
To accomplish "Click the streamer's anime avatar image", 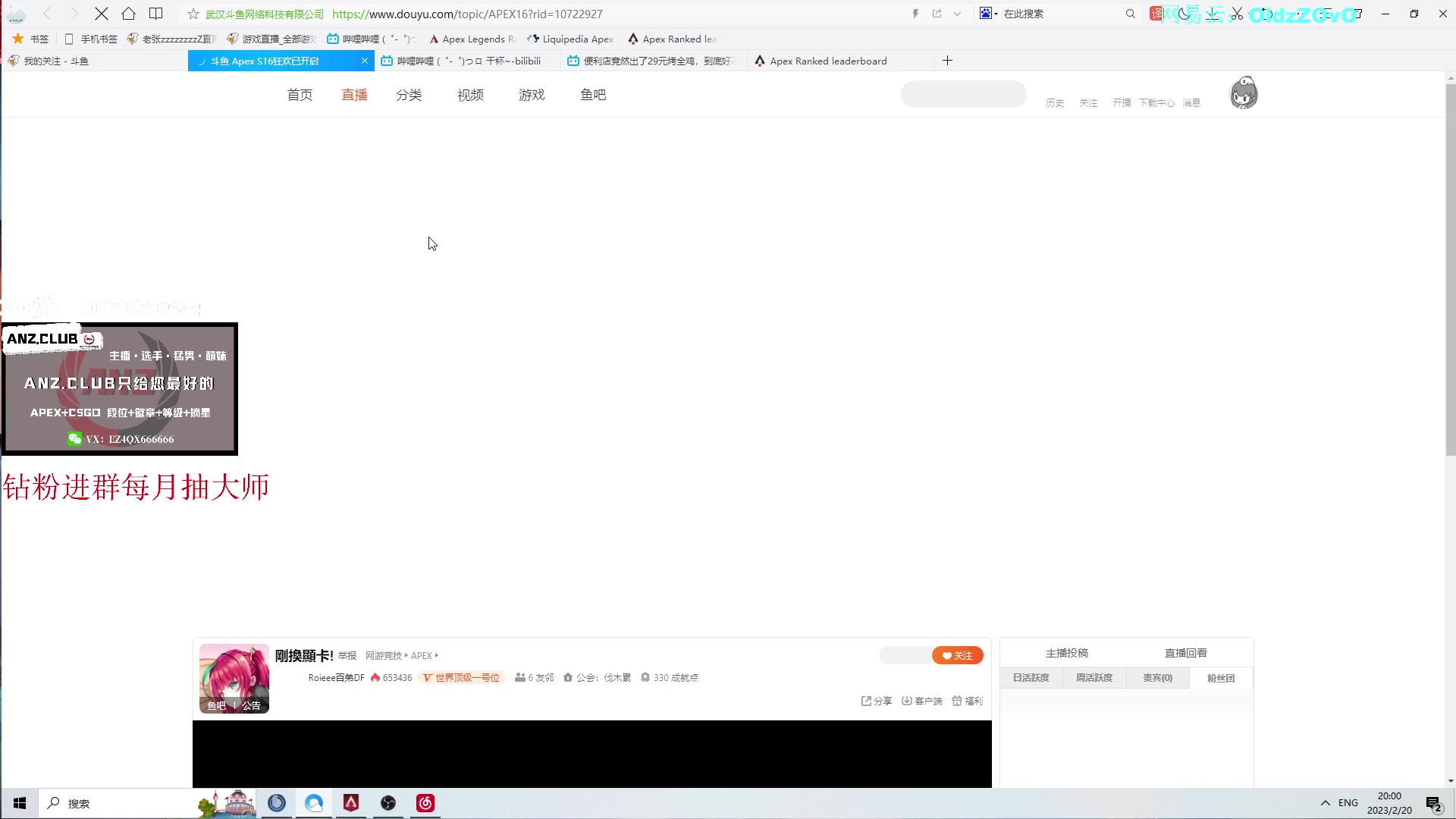I will point(234,678).
